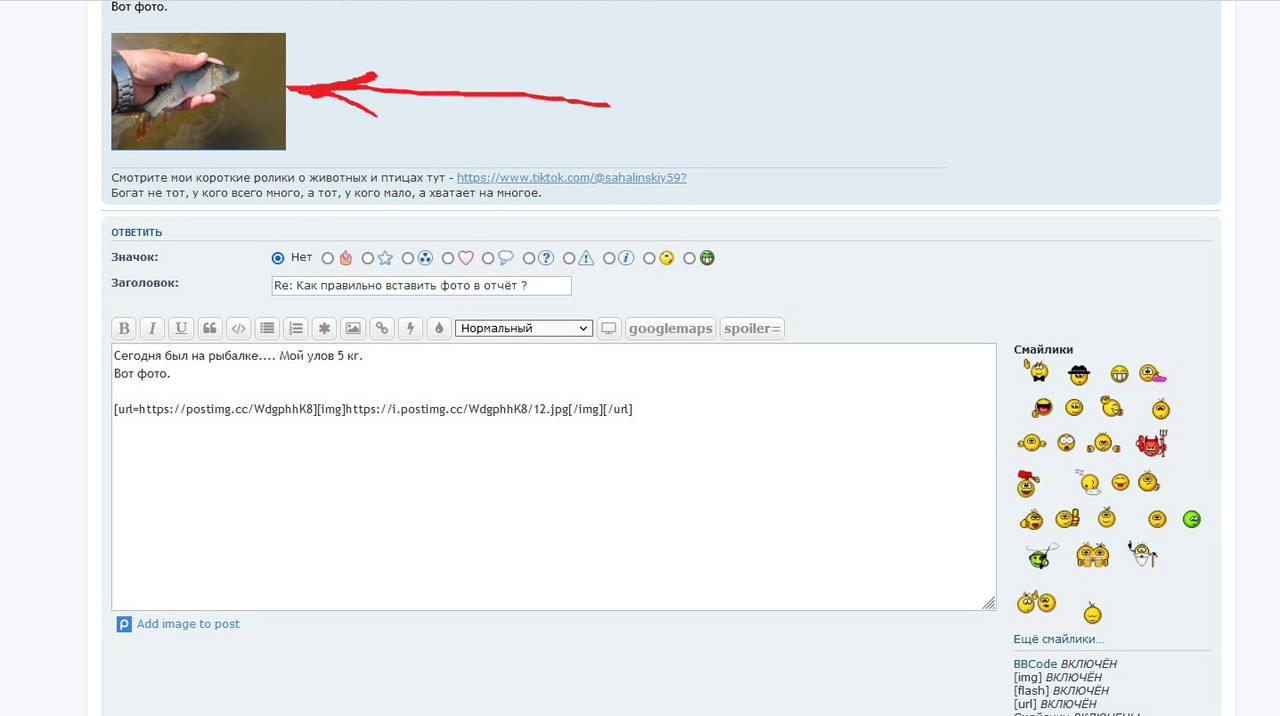
Task: Open font color picker droplet button
Action: pyautogui.click(x=439, y=328)
